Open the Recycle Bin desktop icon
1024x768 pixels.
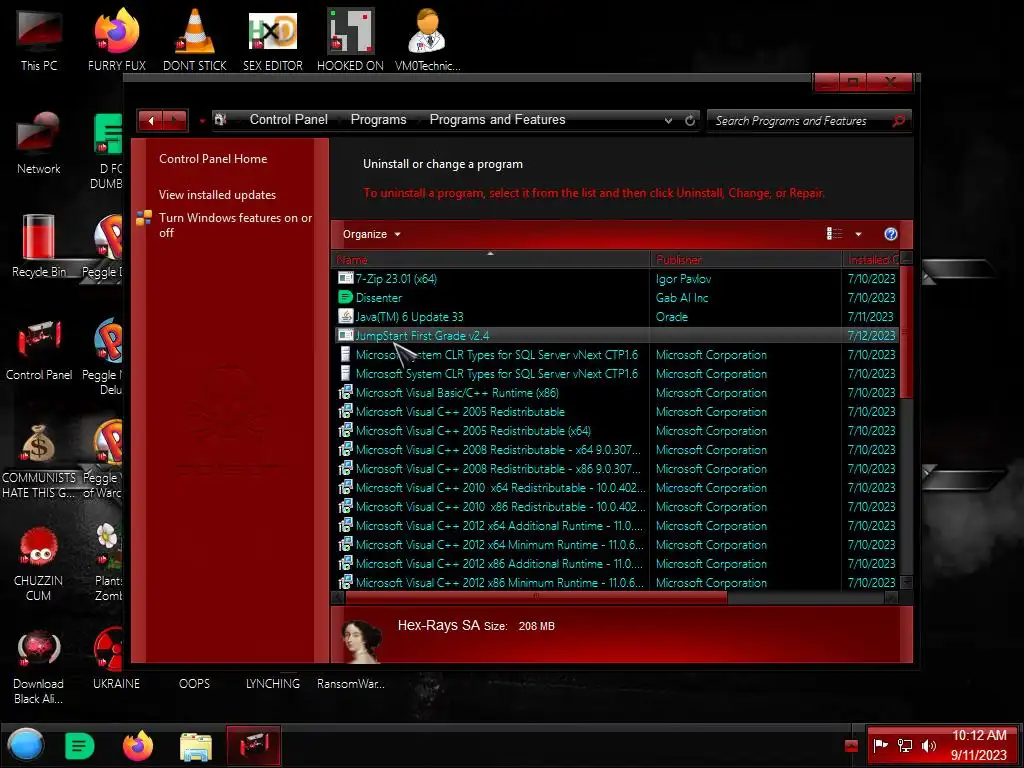click(39, 246)
